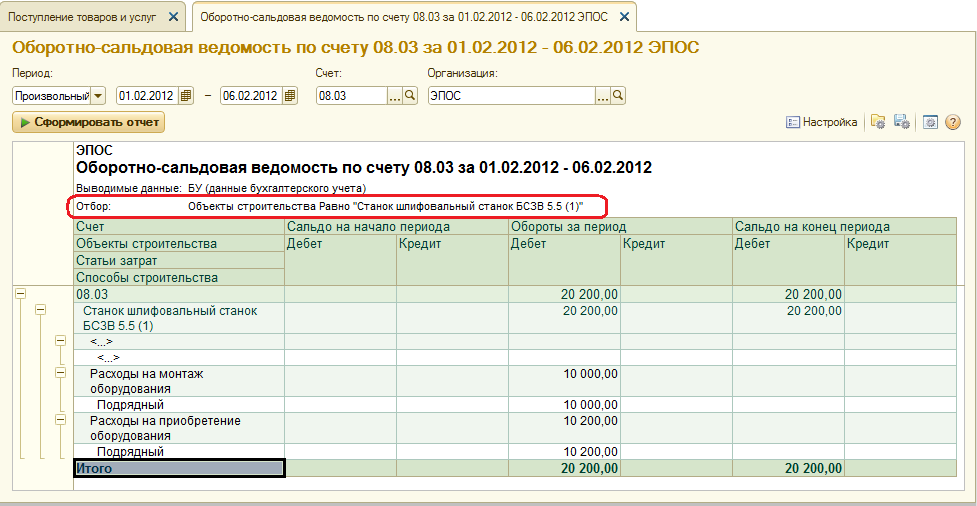This screenshot has height=506, width=977.
Task: Collapse the 08.03 account group
Action: pos(20,292)
